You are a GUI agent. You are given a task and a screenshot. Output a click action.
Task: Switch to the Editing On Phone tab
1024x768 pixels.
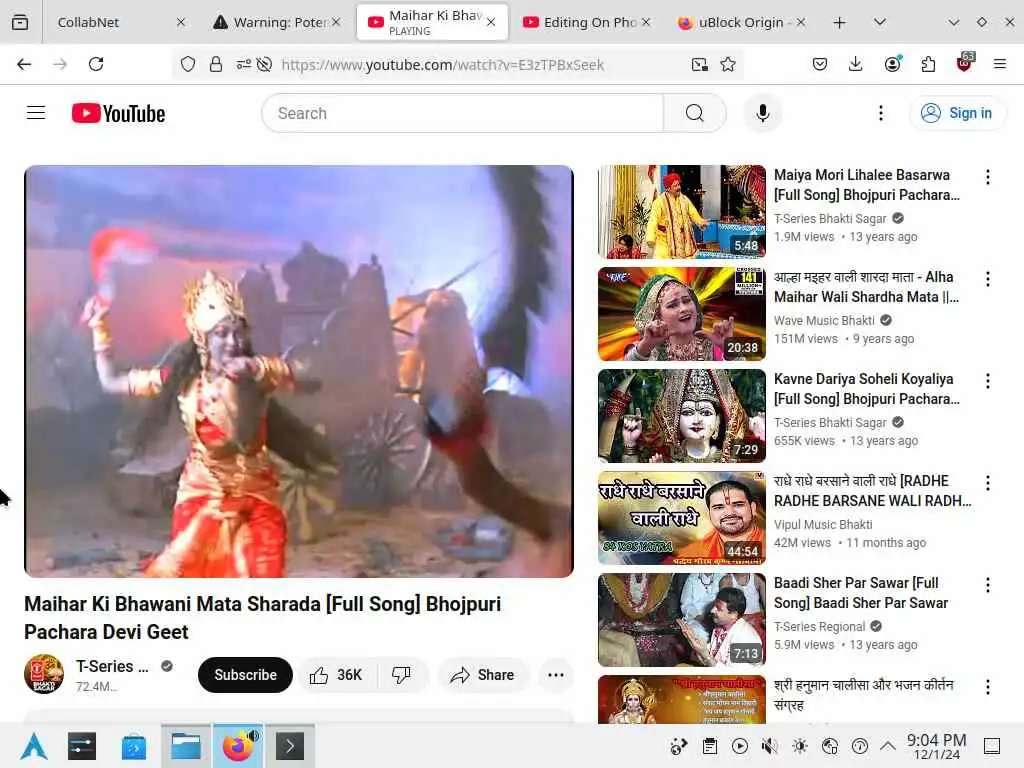click(x=586, y=22)
